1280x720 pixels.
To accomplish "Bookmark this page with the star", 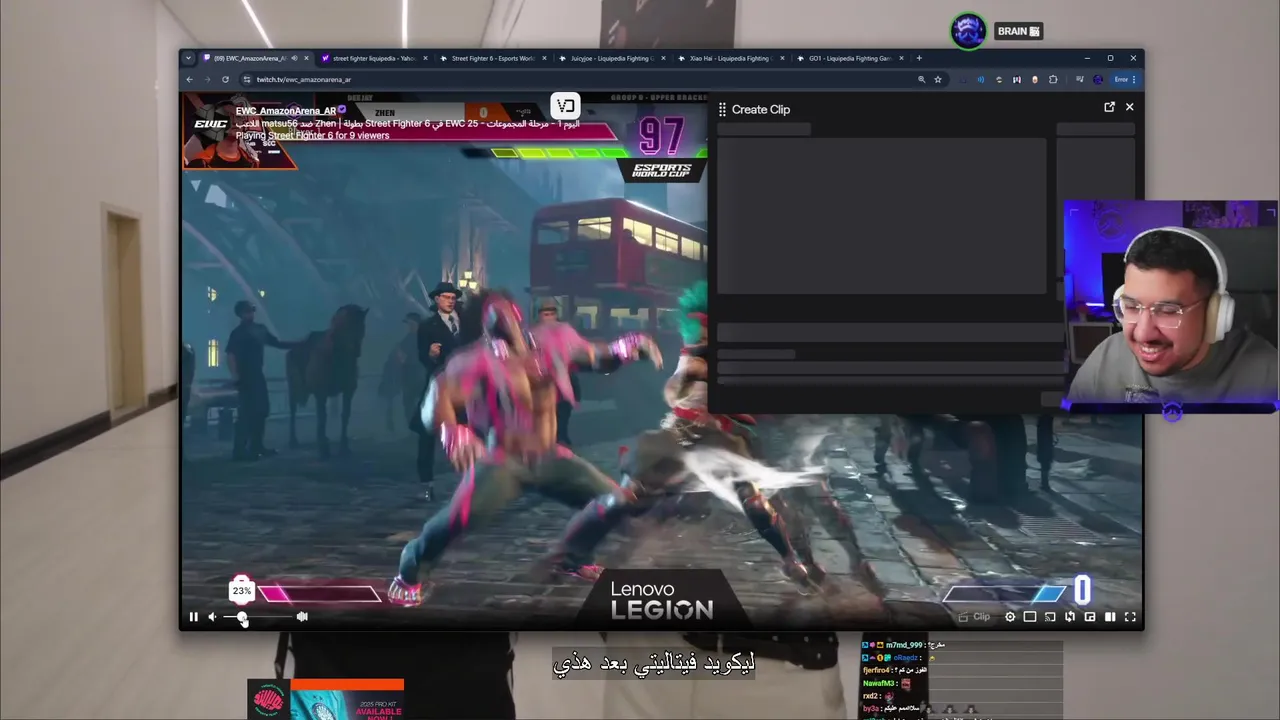I will click(938, 79).
